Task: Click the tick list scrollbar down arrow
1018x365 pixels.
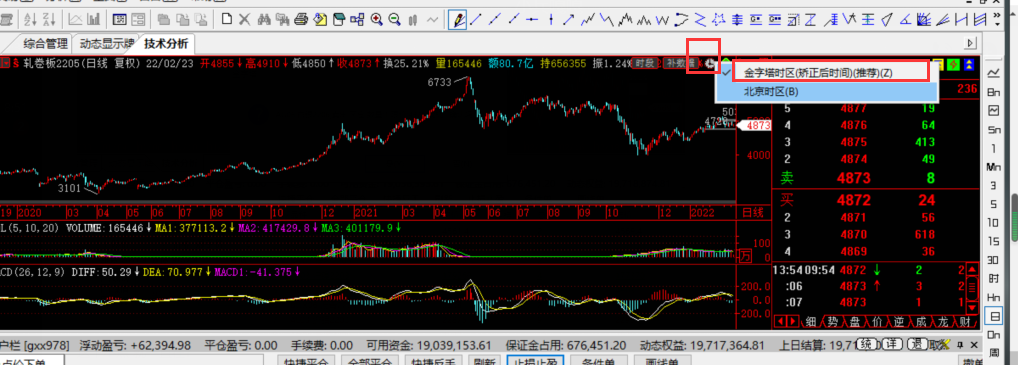Action: (972, 307)
